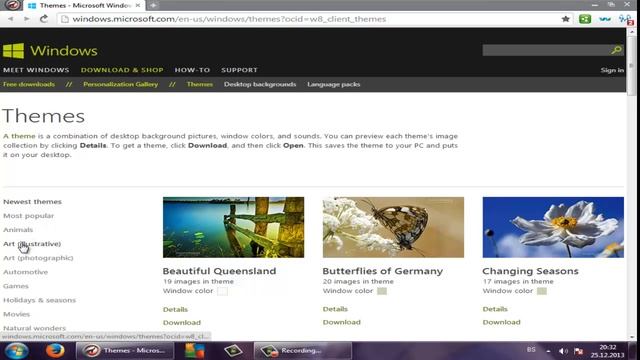Select Art (illustrative) category
This screenshot has height=360, width=640.
coord(32,244)
